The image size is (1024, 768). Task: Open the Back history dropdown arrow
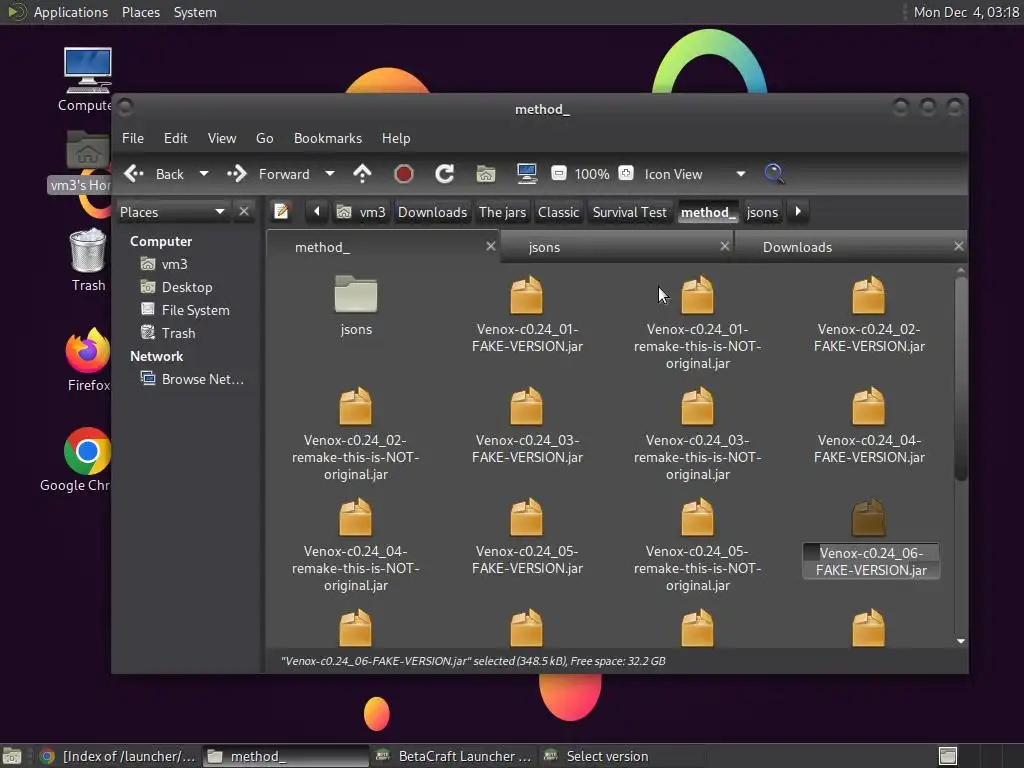coord(204,174)
